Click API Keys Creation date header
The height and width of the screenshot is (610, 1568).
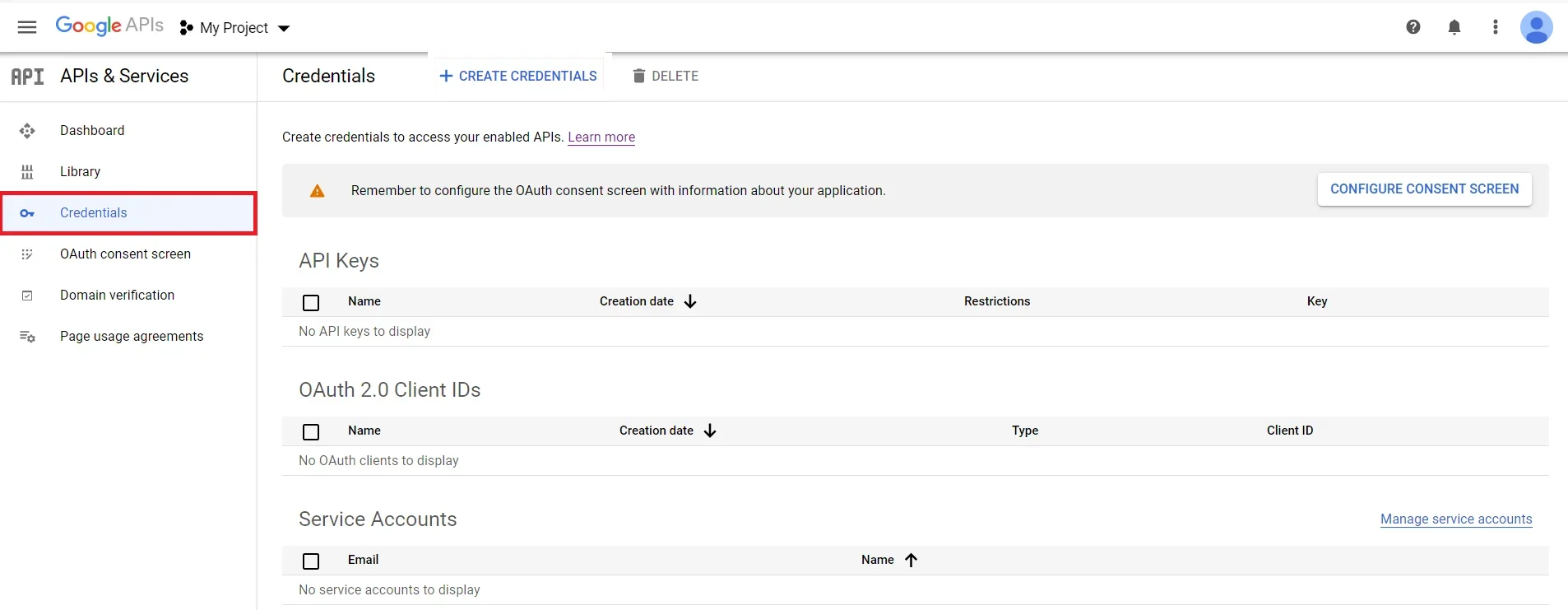pyautogui.click(x=637, y=301)
